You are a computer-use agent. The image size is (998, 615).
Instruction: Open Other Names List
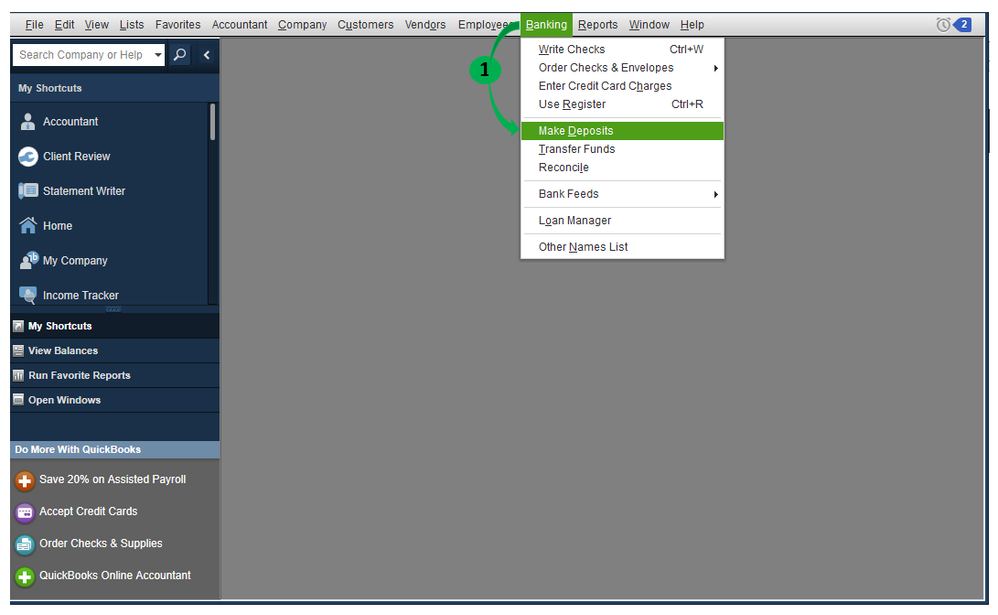(622, 247)
